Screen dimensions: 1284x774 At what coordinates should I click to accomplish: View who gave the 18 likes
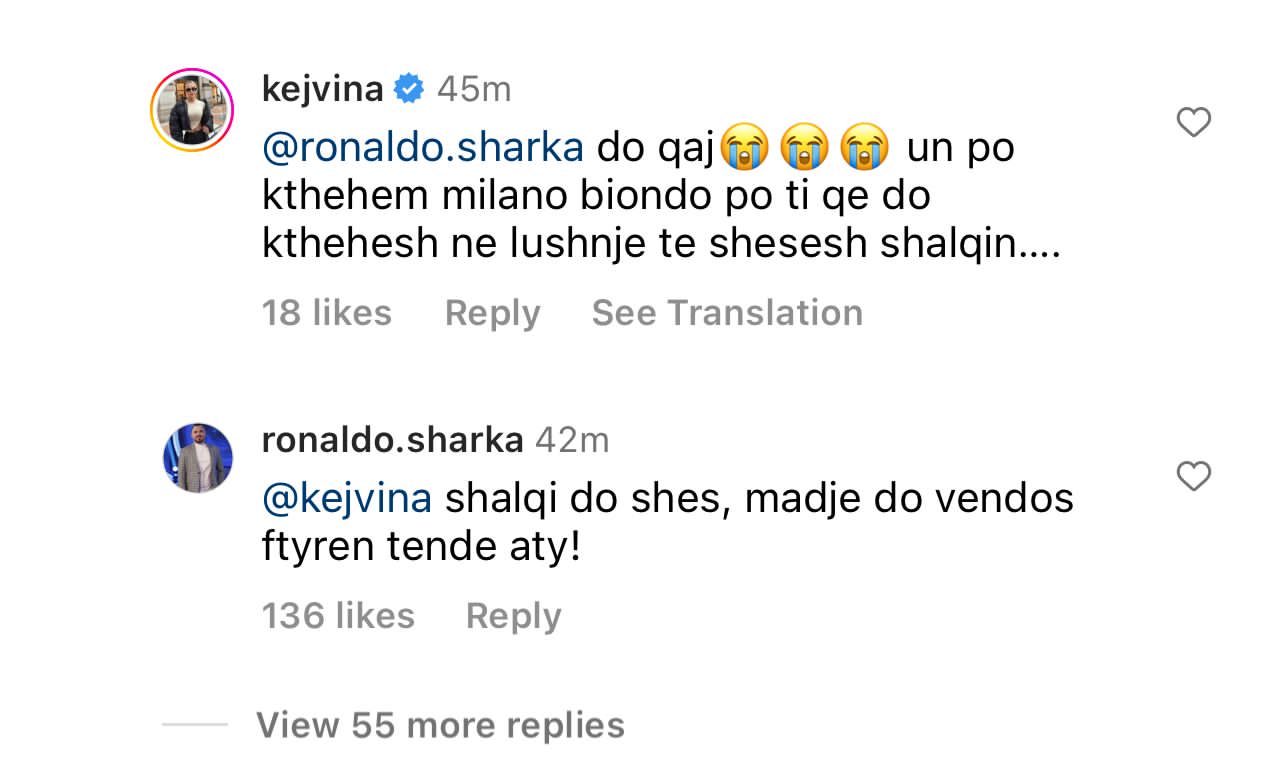click(326, 313)
